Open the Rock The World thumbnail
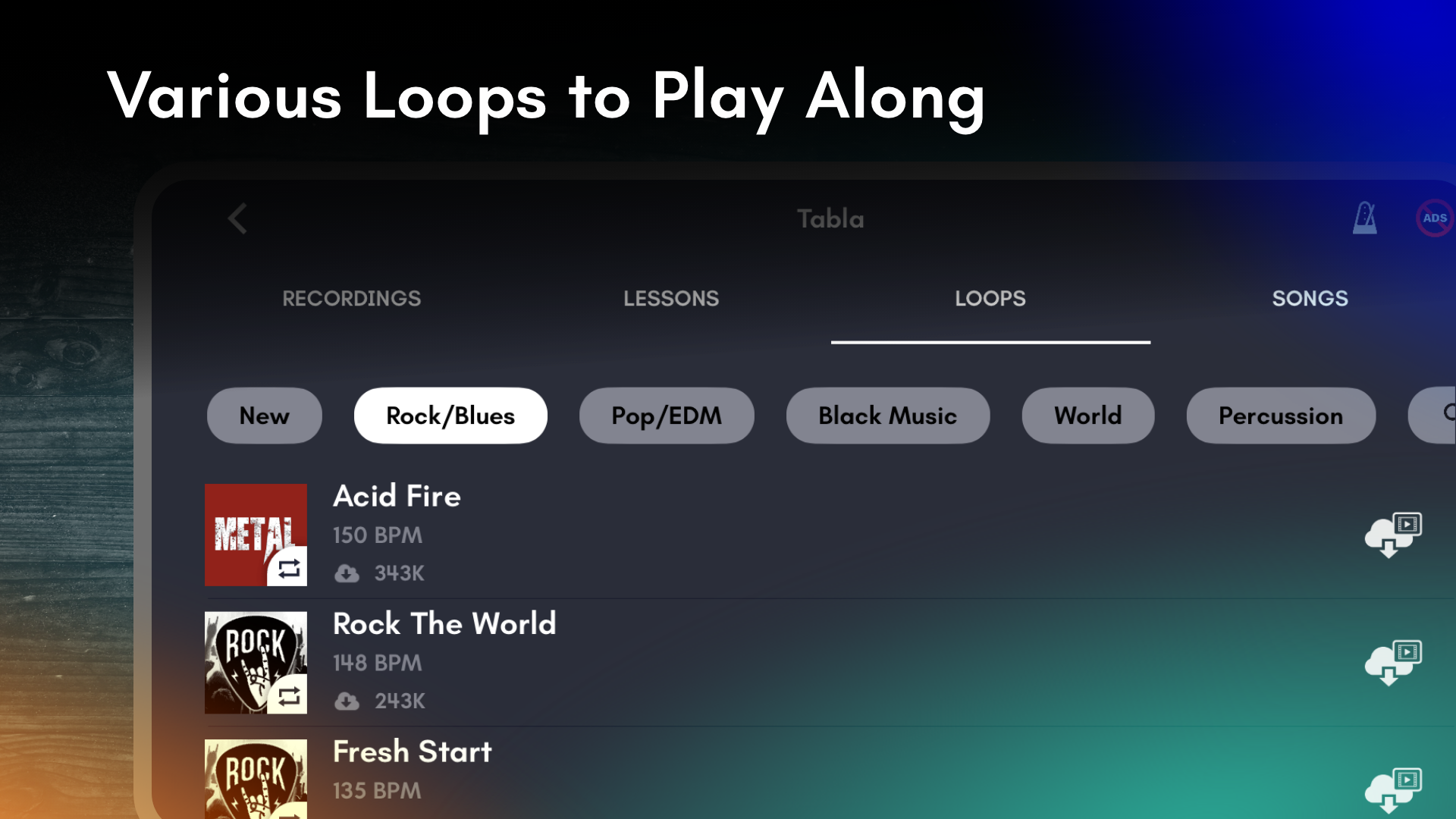Viewport: 1456px width, 819px height. [x=256, y=662]
